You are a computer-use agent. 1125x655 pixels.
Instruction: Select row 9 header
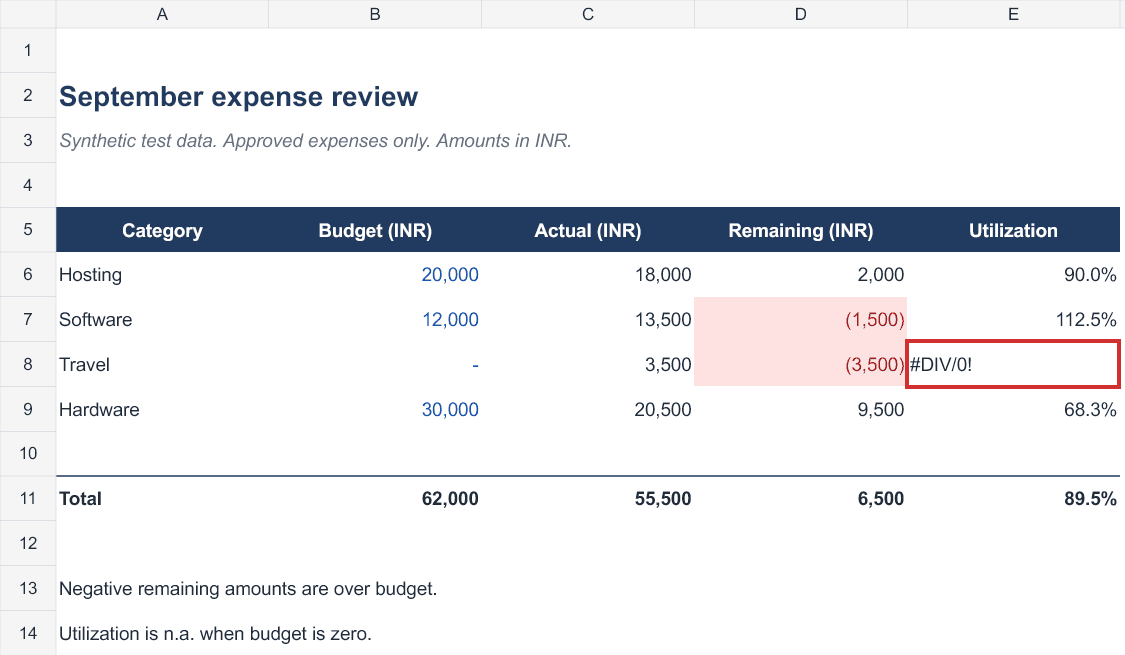tap(28, 409)
